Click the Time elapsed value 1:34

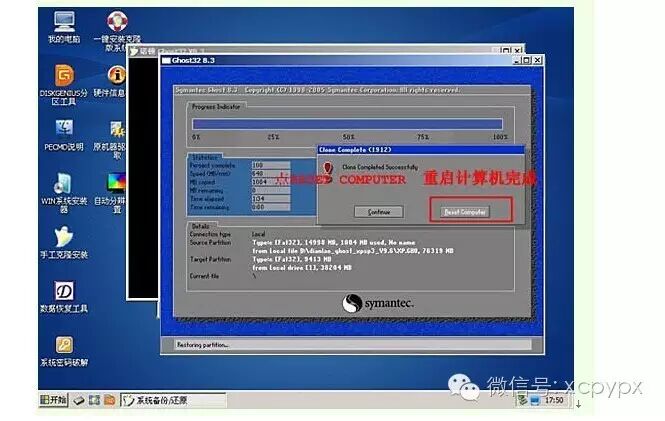tap(271, 198)
